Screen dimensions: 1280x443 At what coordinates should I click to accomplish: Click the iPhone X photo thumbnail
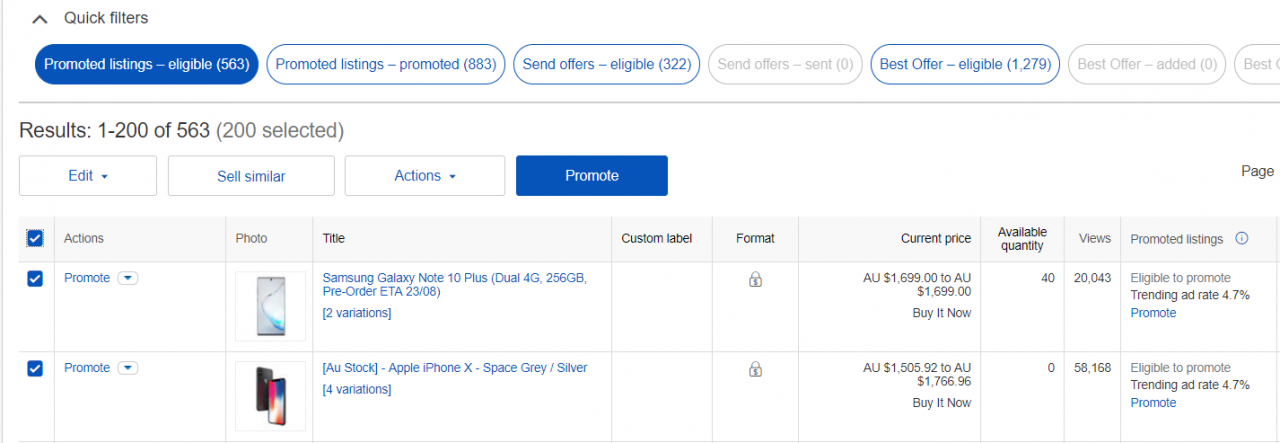270,396
